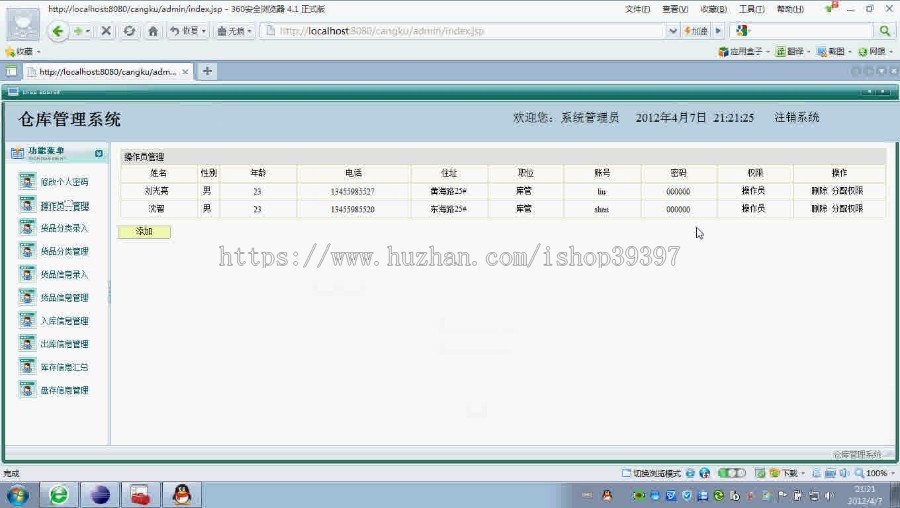This screenshot has height=508, width=900.
Task: Open the green e browser taskbar icon
Action: (x=59, y=495)
